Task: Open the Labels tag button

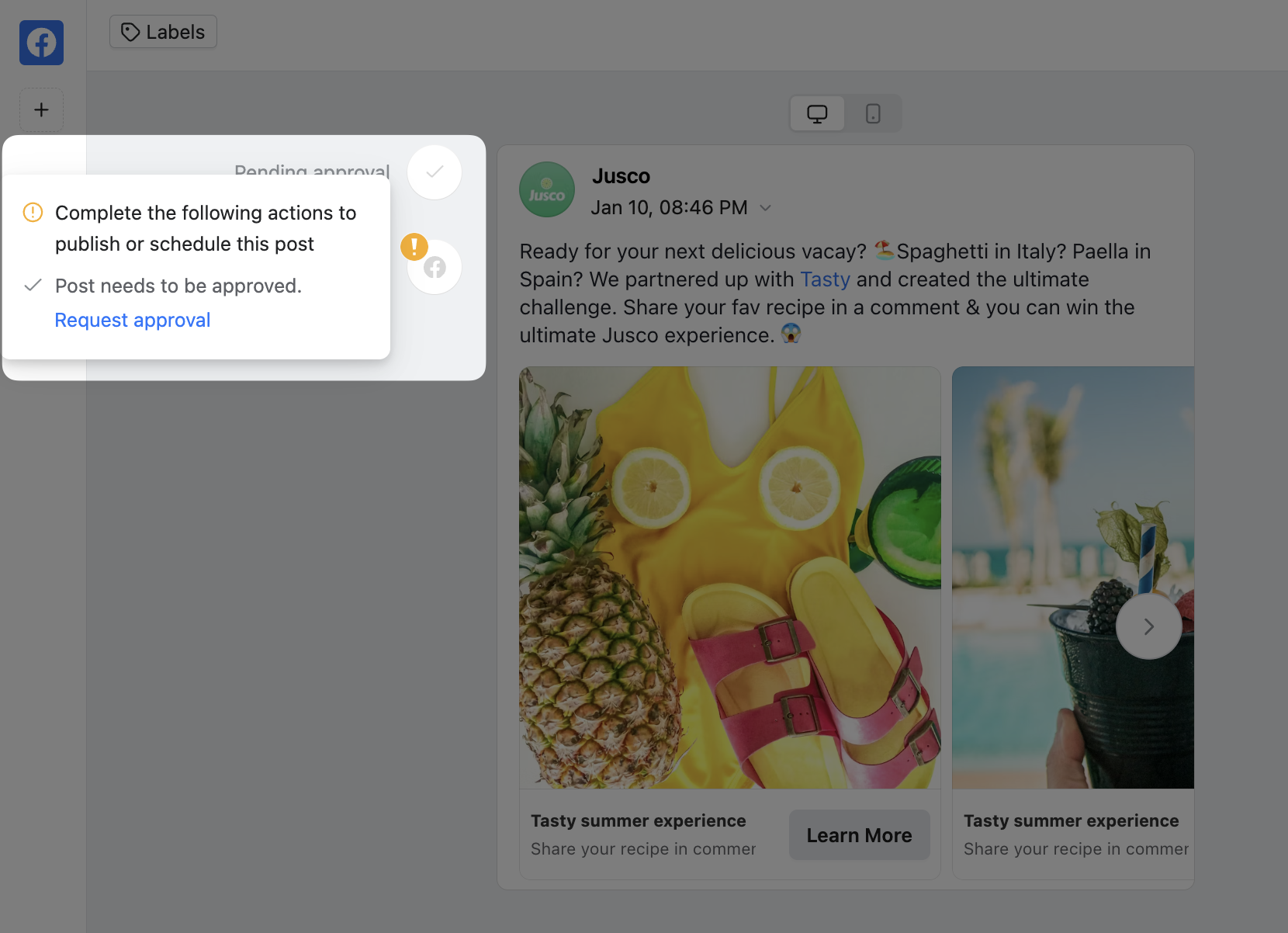Action: click(163, 32)
